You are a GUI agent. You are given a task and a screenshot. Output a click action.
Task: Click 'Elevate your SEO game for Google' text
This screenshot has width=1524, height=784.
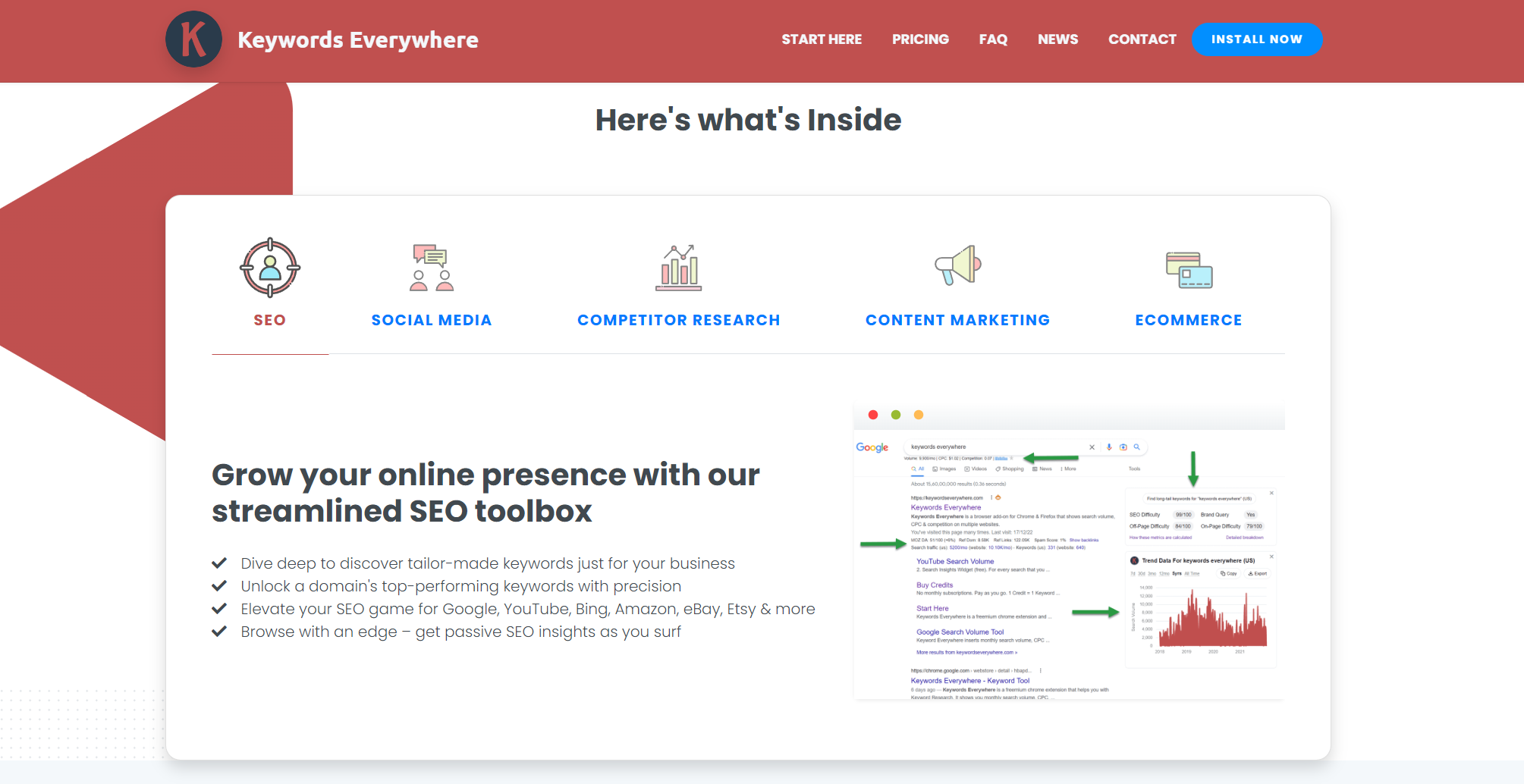(x=528, y=609)
